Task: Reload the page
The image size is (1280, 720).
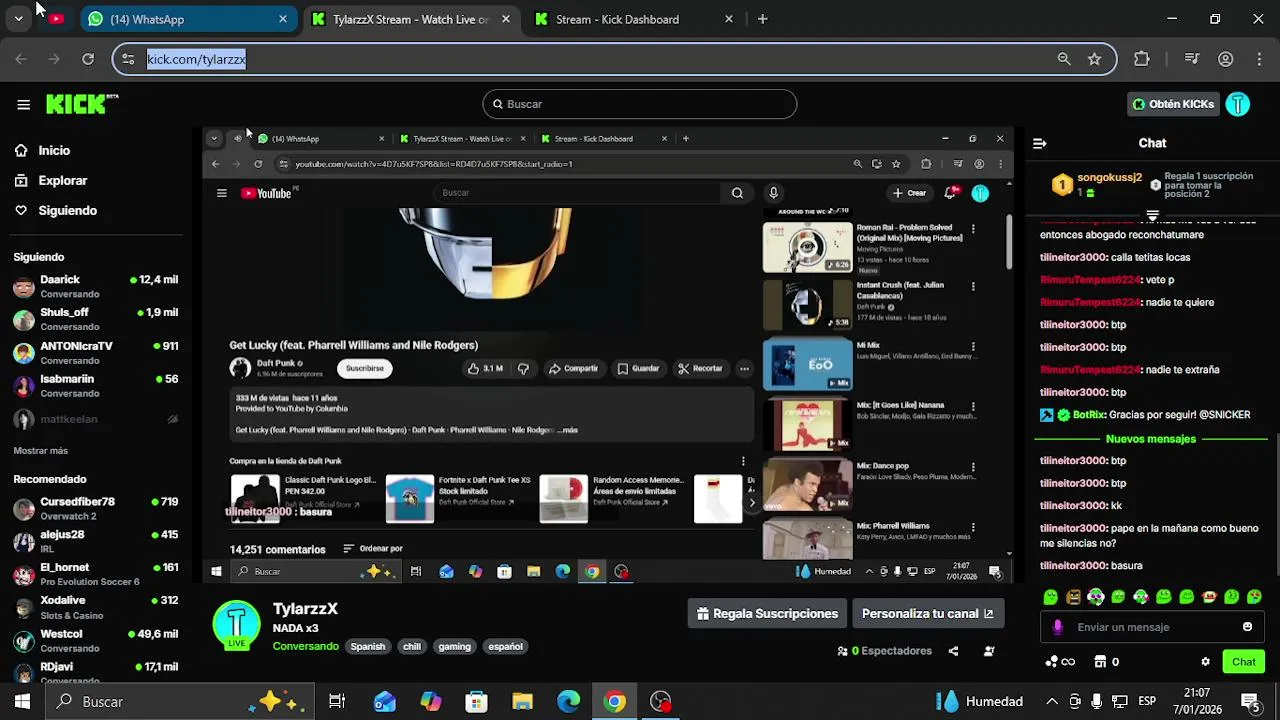Action: click(88, 59)
